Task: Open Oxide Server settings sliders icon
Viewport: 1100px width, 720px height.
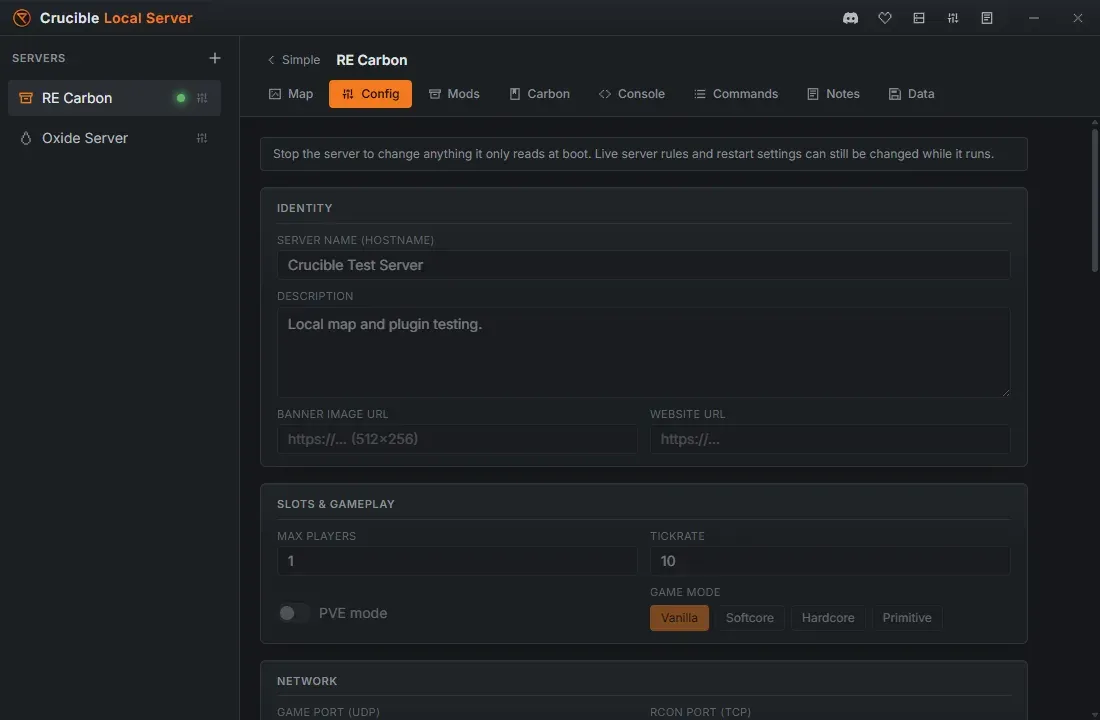Action: [x=202, y=138]
